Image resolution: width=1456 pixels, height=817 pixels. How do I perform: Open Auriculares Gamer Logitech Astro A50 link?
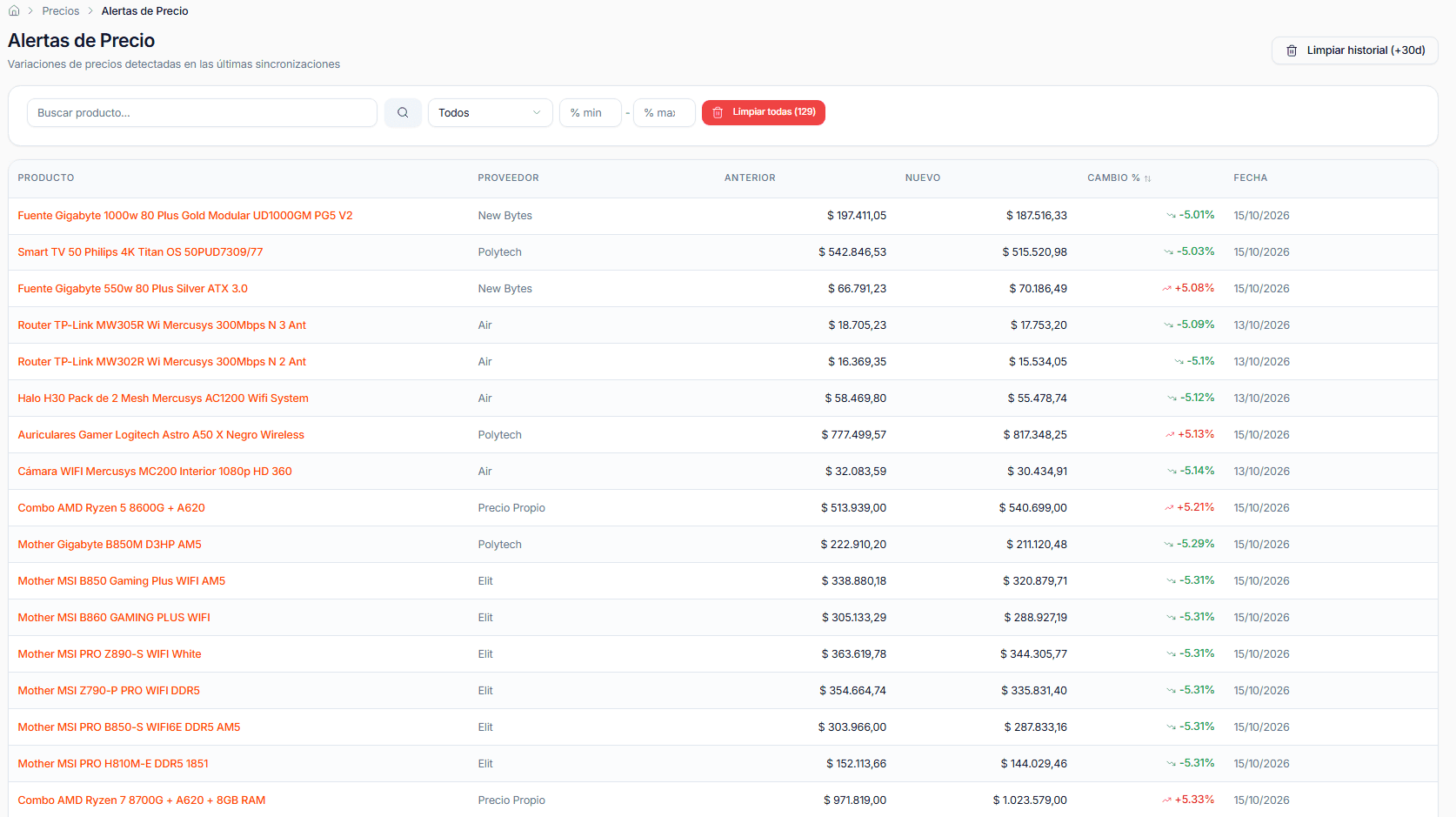coord(161,435)
